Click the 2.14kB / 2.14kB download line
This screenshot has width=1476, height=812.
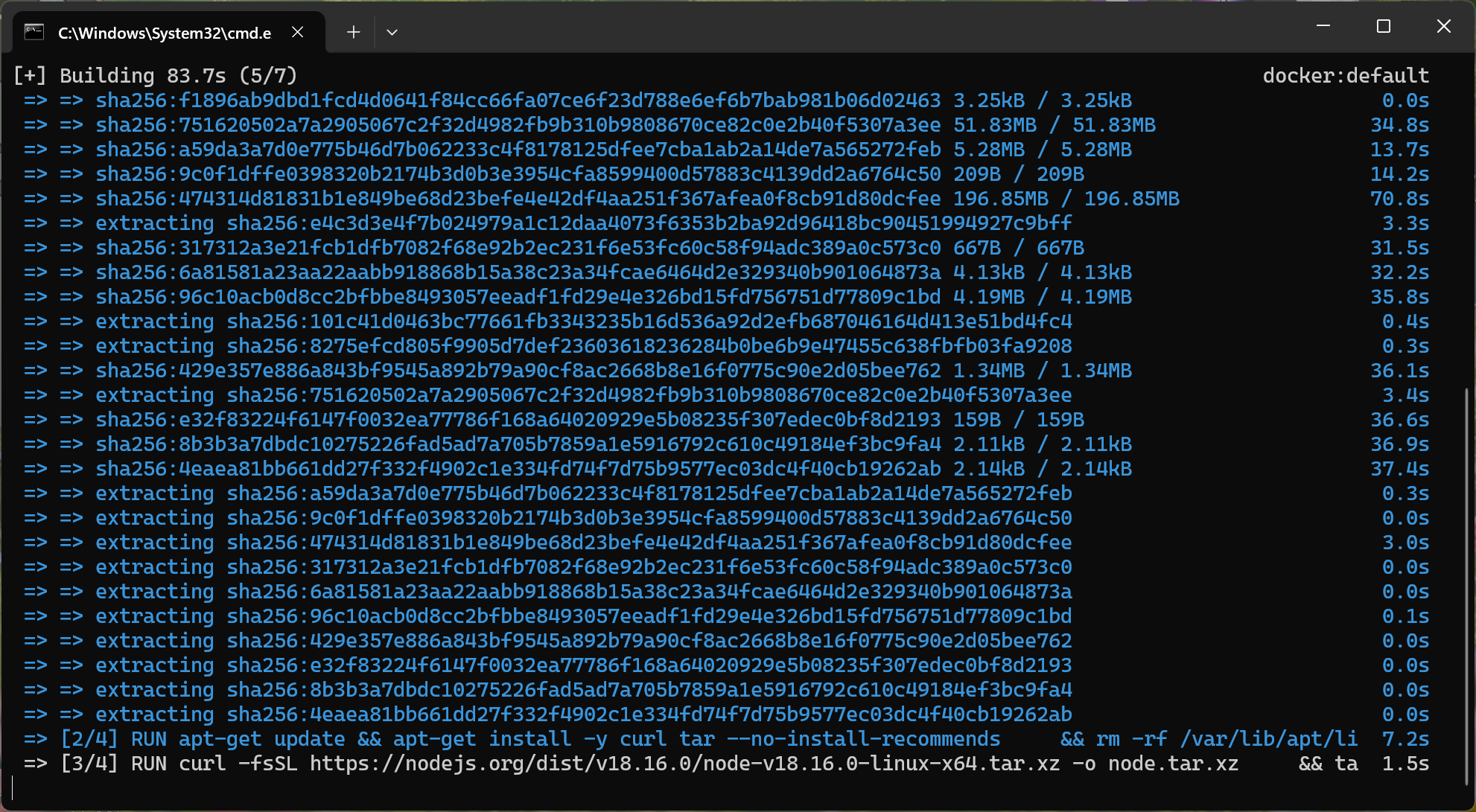point(726,468)
